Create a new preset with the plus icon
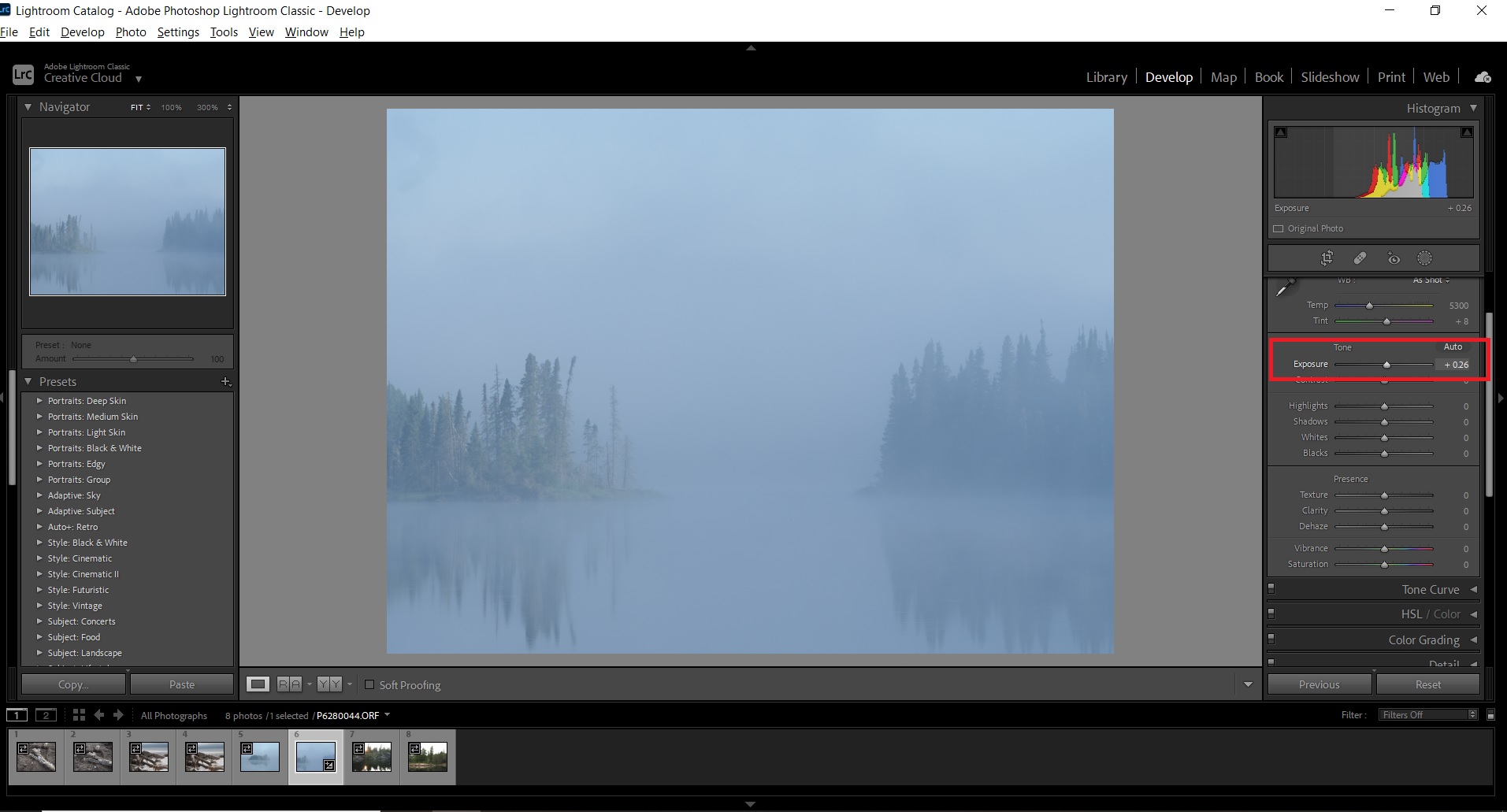 click(226, 381)
